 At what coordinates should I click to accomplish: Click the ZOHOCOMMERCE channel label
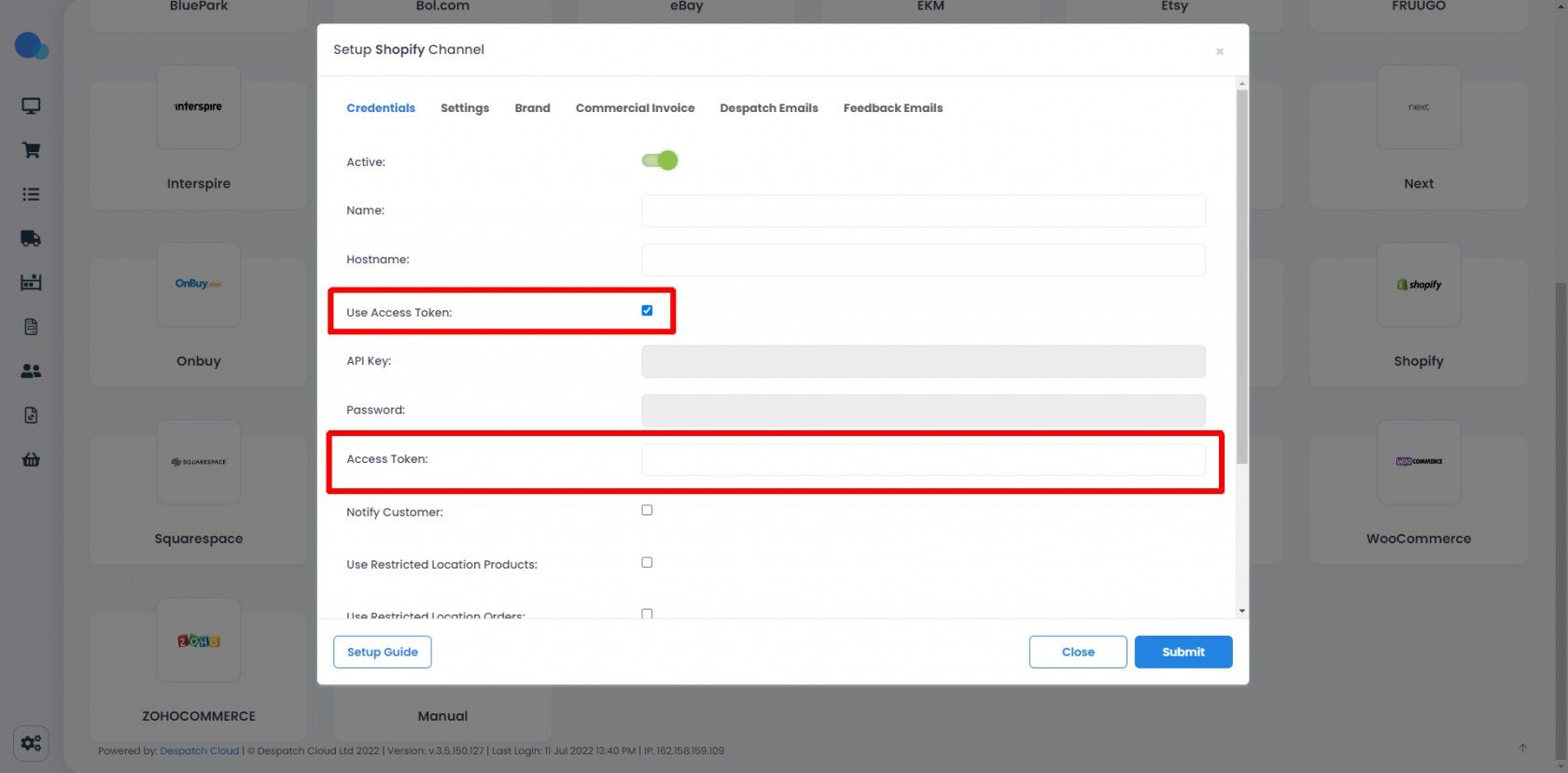199,716
